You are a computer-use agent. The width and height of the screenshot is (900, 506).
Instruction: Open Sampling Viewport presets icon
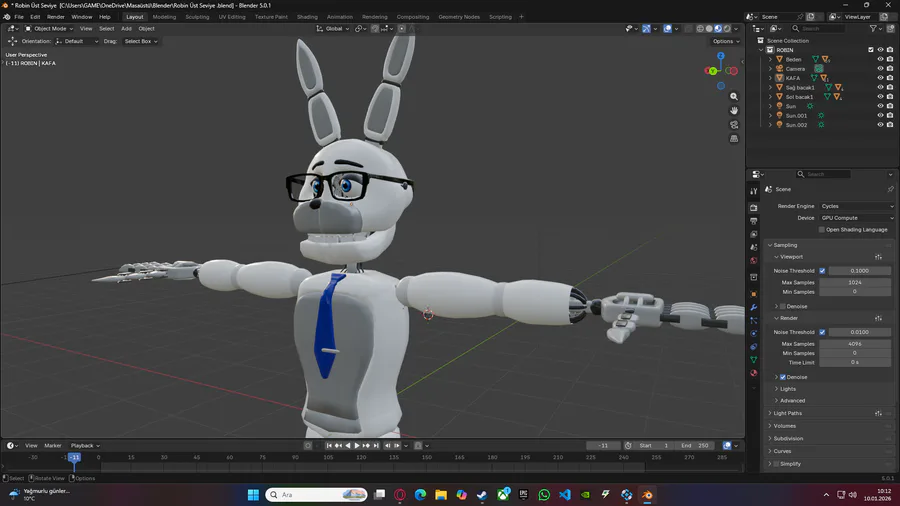click(878, 257)
